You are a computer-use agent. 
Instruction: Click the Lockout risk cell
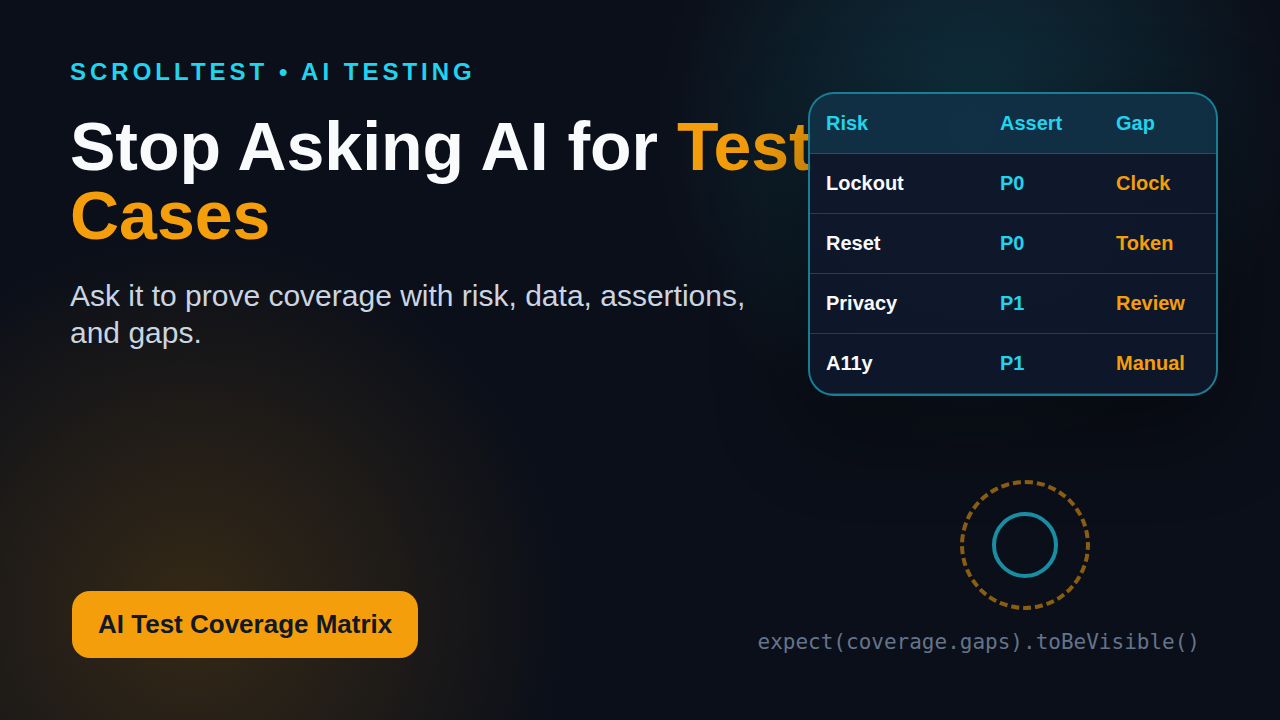coord(865,183)
